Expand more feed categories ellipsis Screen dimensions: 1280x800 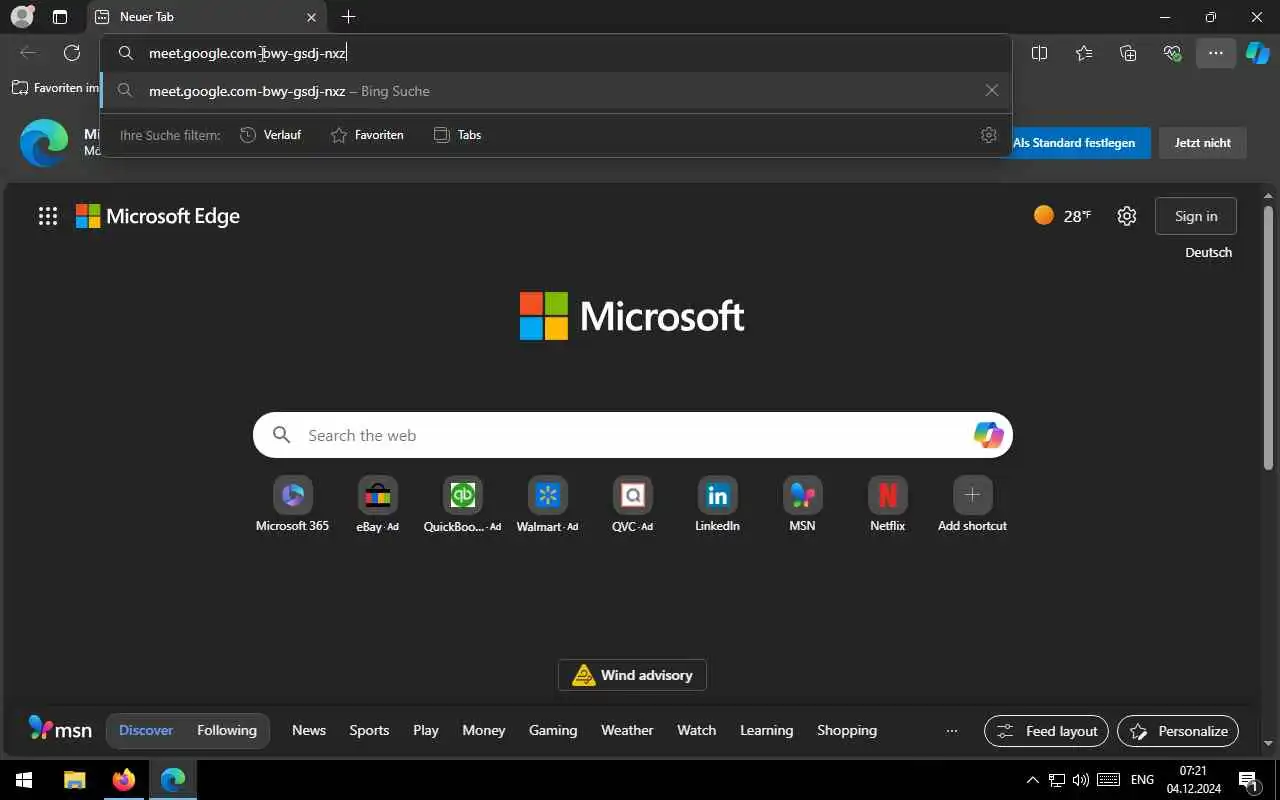[x=951, y=730]
